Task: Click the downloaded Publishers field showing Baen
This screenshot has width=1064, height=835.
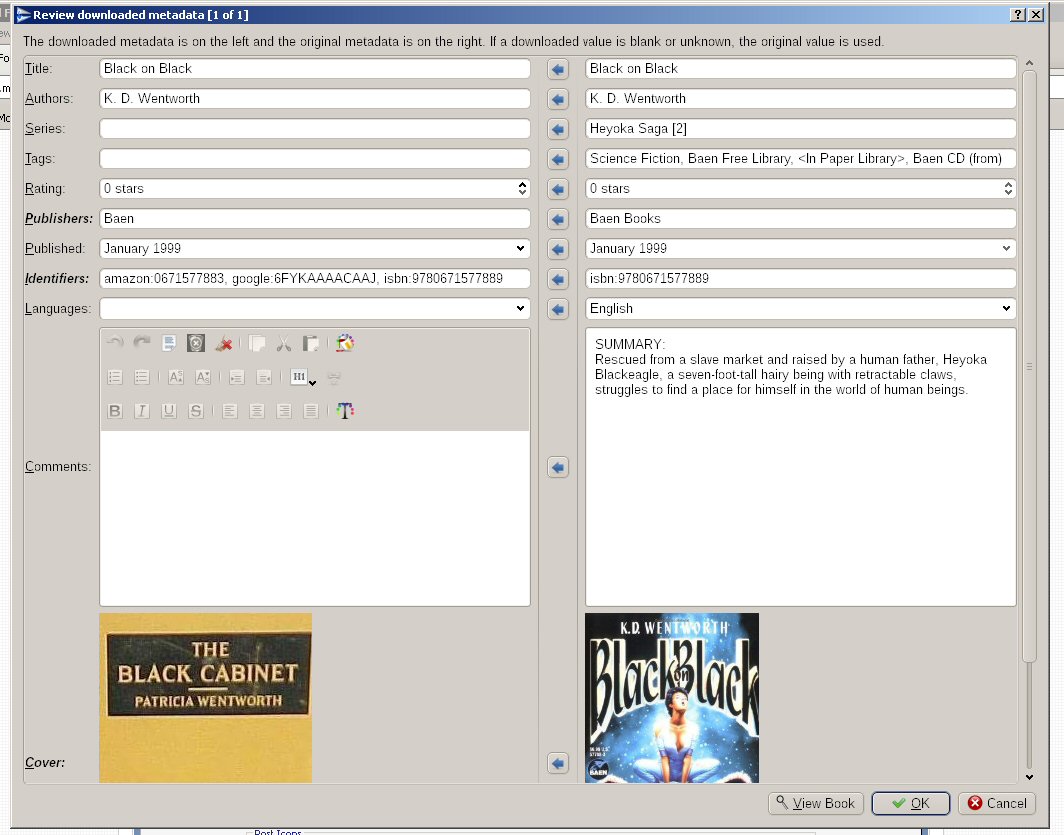Action: [315, 218]
